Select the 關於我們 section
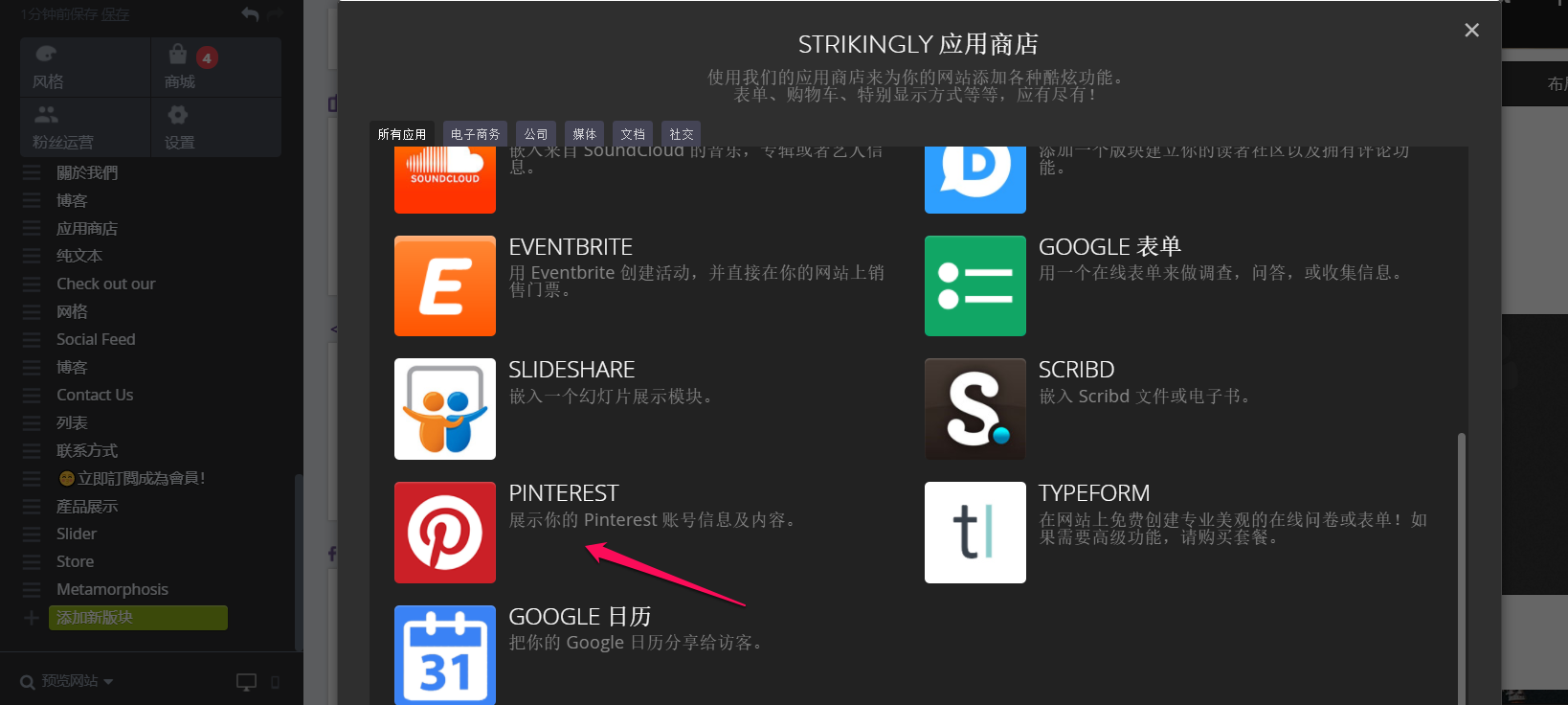 click(x=87, y=172)
